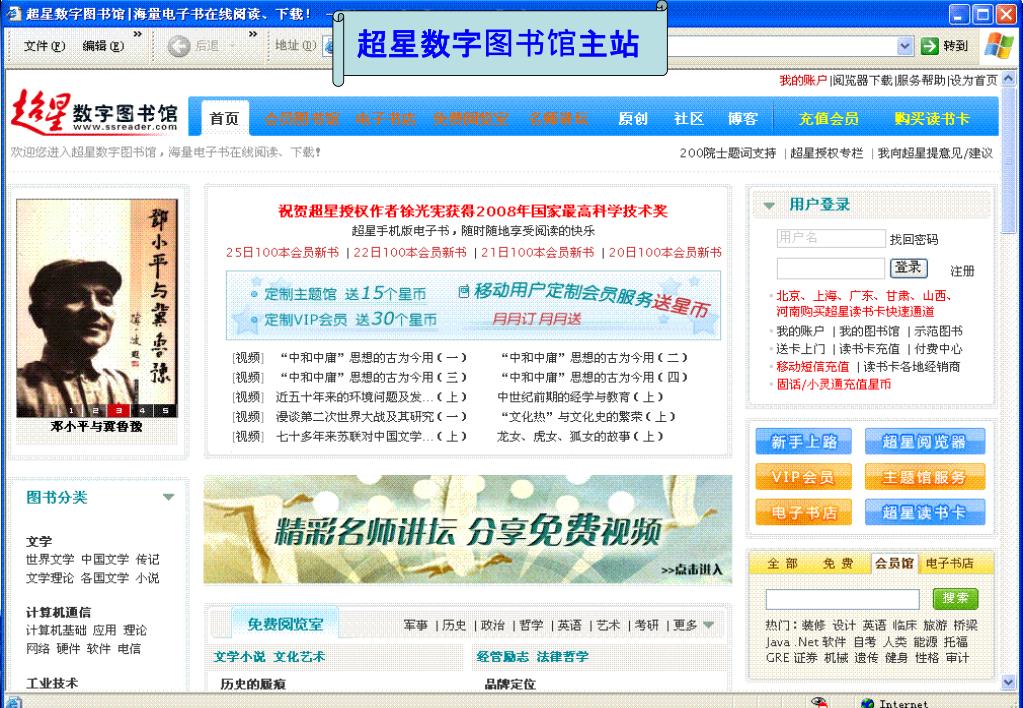
Task: Click the page scrollbar up arrow
Action: point(1009,80)
